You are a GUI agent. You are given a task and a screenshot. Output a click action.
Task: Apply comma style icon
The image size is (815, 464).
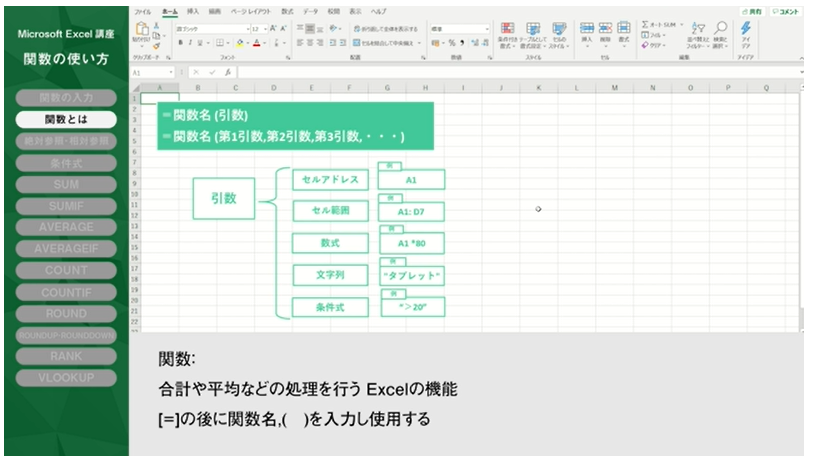462,43
